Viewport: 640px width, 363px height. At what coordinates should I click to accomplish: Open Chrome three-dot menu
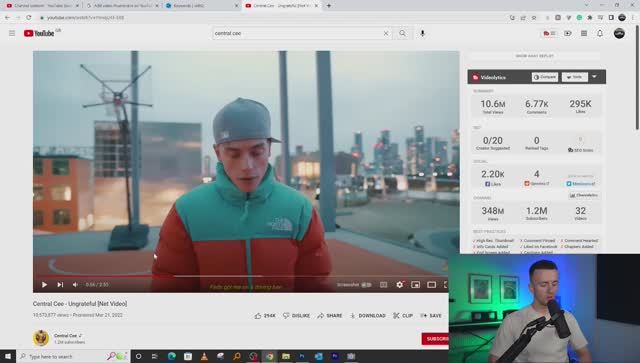point(633,18)
